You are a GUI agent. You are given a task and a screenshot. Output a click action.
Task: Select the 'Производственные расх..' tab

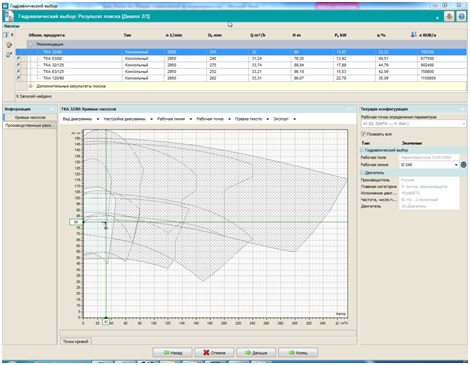(30, 126)
